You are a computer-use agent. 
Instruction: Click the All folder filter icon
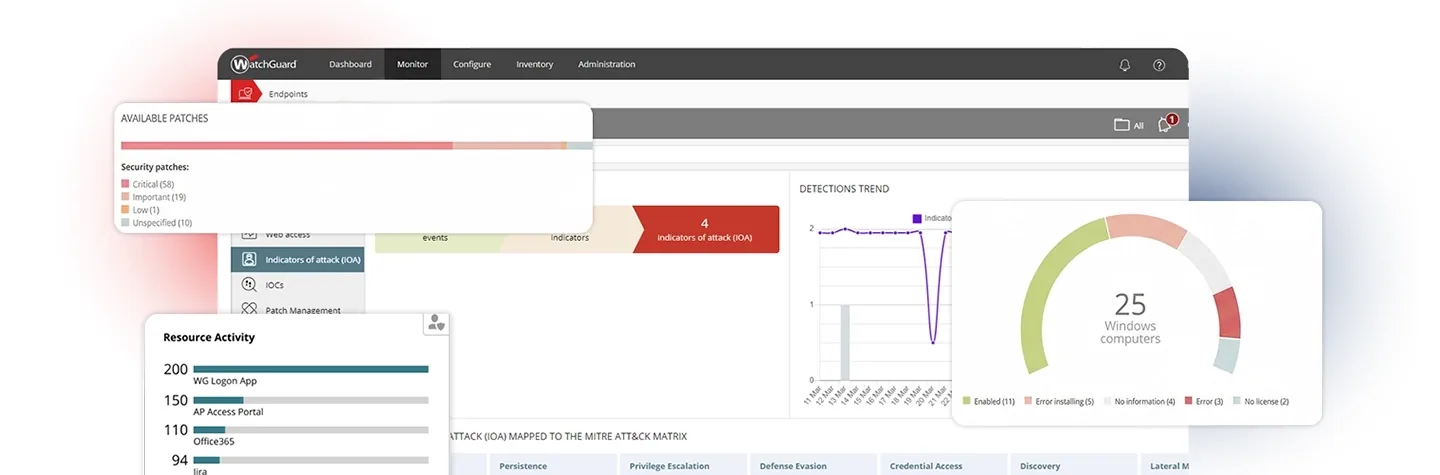[x=1122, y=125]
